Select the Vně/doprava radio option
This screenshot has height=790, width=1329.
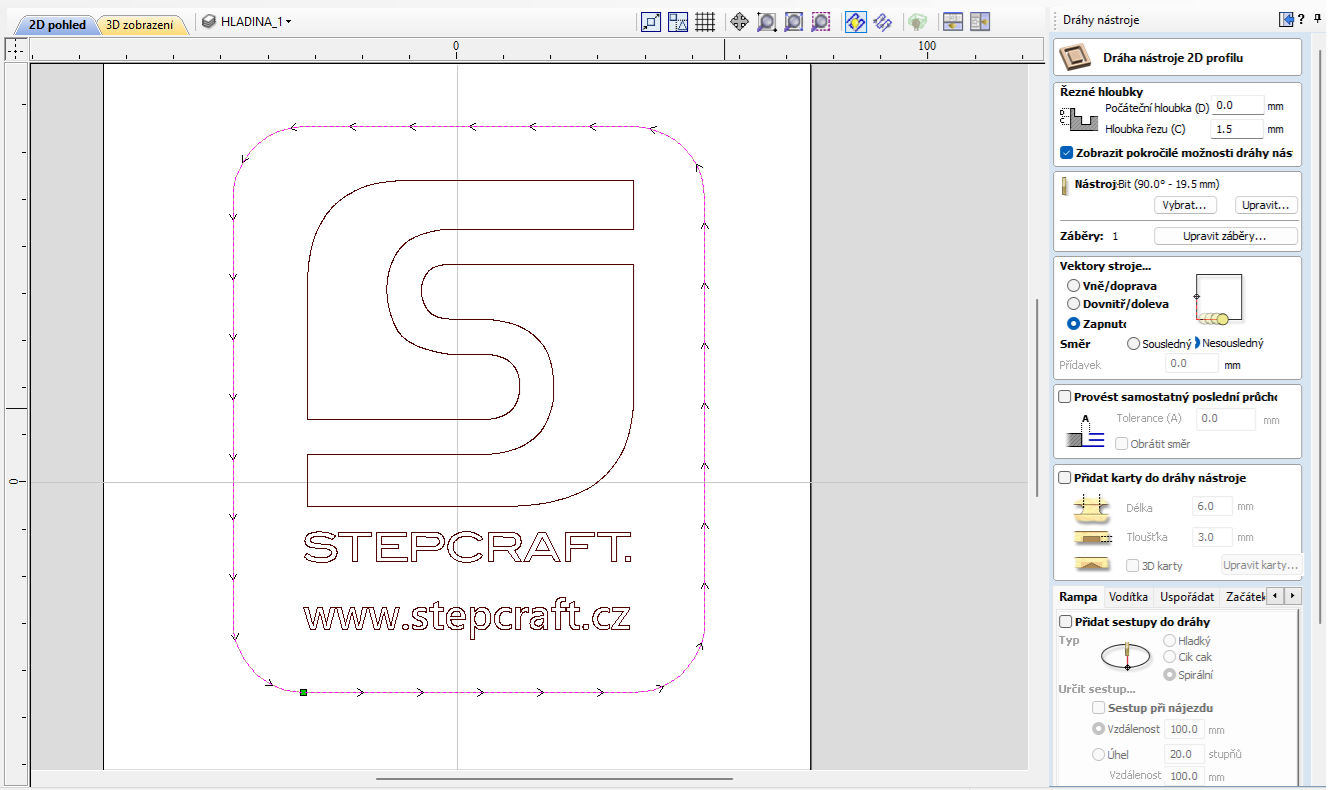pos(1074,286)
